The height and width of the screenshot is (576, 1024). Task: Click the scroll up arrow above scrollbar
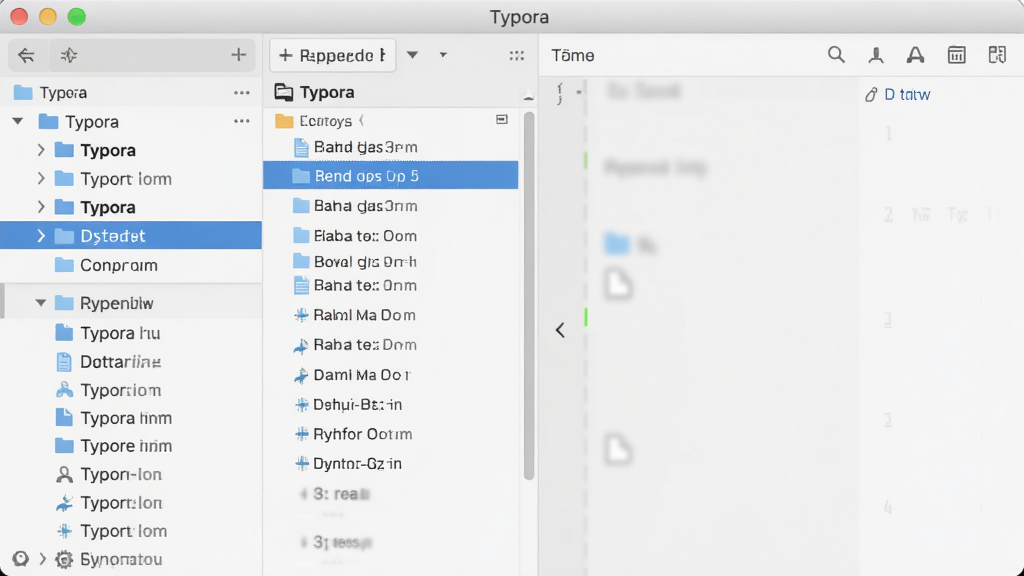click(528, 97)
